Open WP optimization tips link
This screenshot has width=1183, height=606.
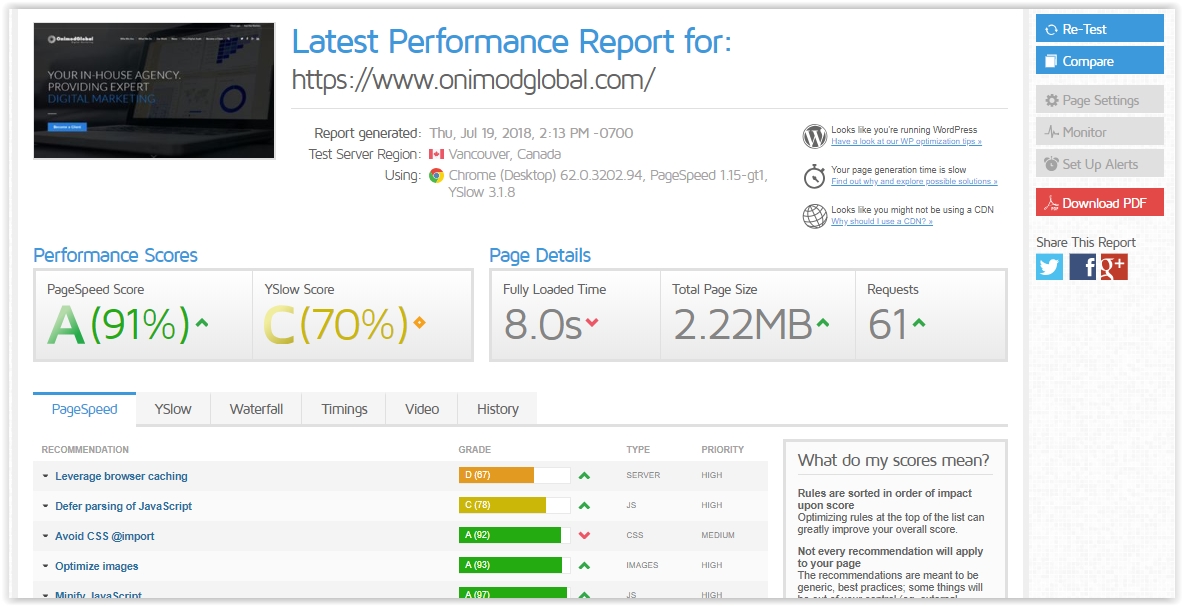[x=906, y=141]
